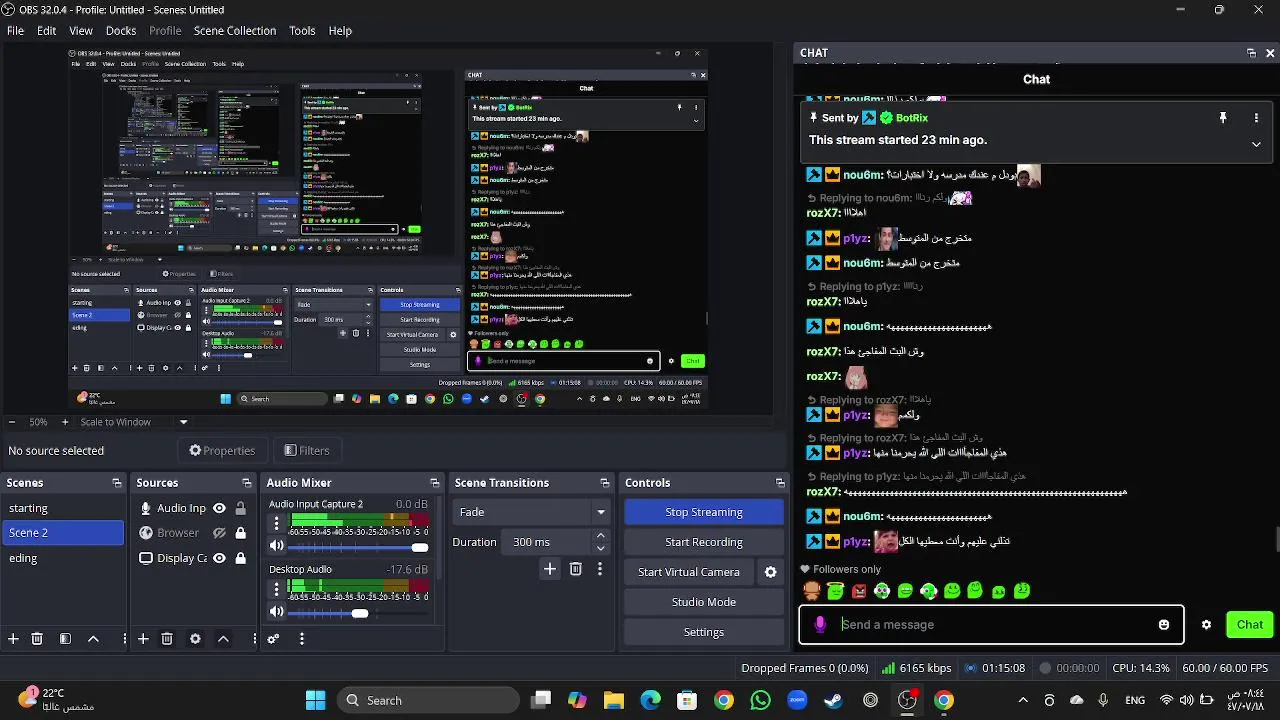Mute Desktop Audio speaker
This screenshot has width=1280, height=720.
click(x=277, y=611)
